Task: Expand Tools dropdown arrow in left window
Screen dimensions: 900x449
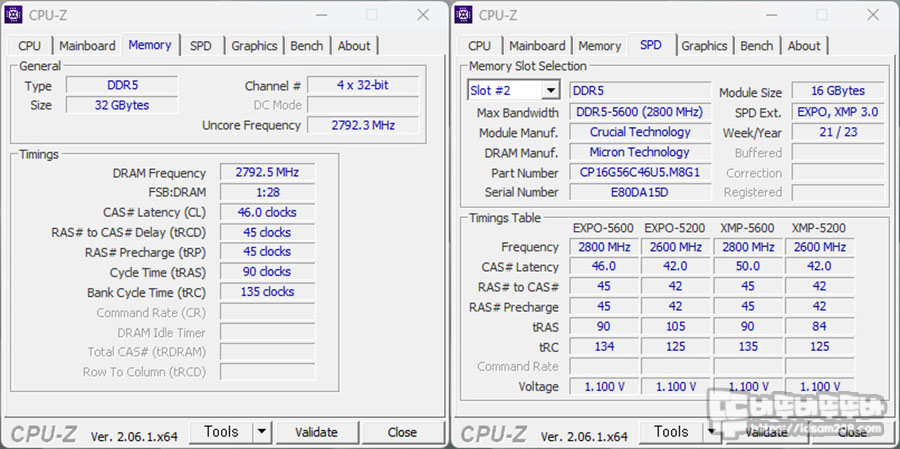Action: 262,432
